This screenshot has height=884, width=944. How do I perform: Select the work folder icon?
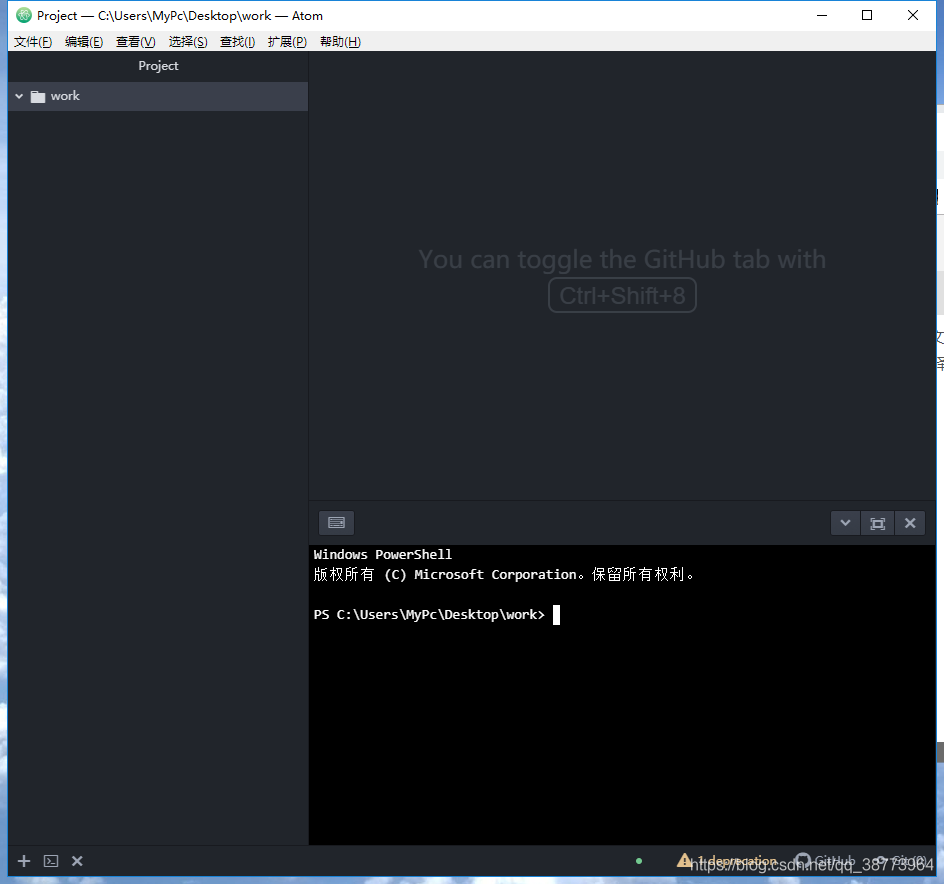point(38,96)
